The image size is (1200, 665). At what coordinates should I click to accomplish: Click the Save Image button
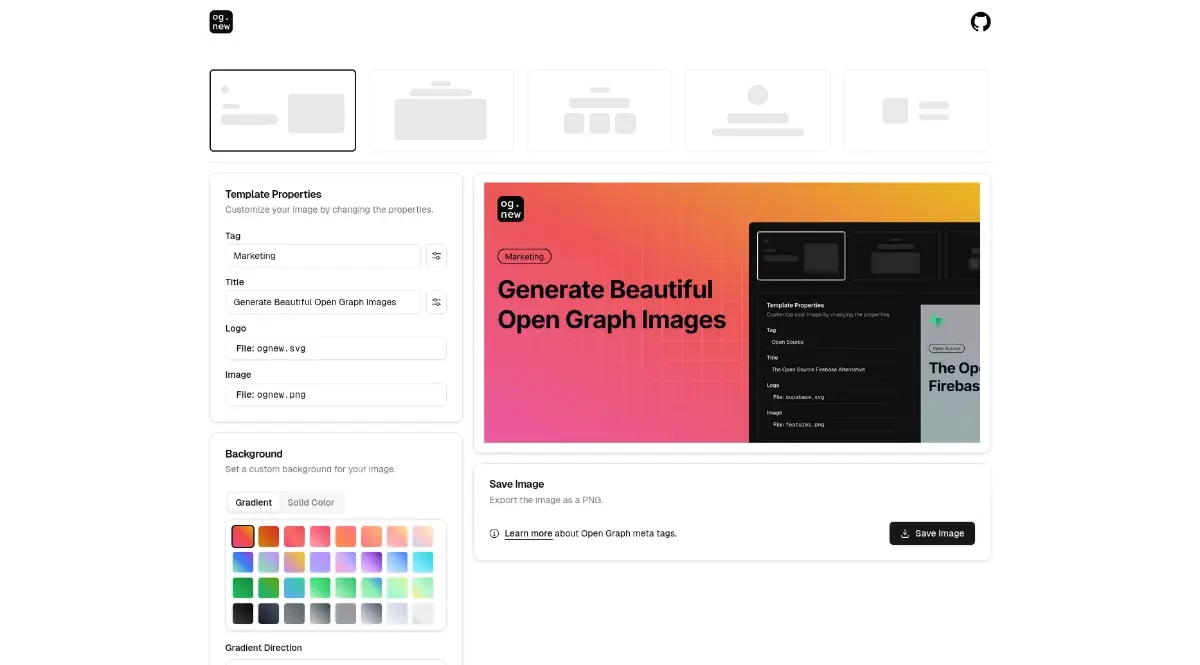point(931,533)
